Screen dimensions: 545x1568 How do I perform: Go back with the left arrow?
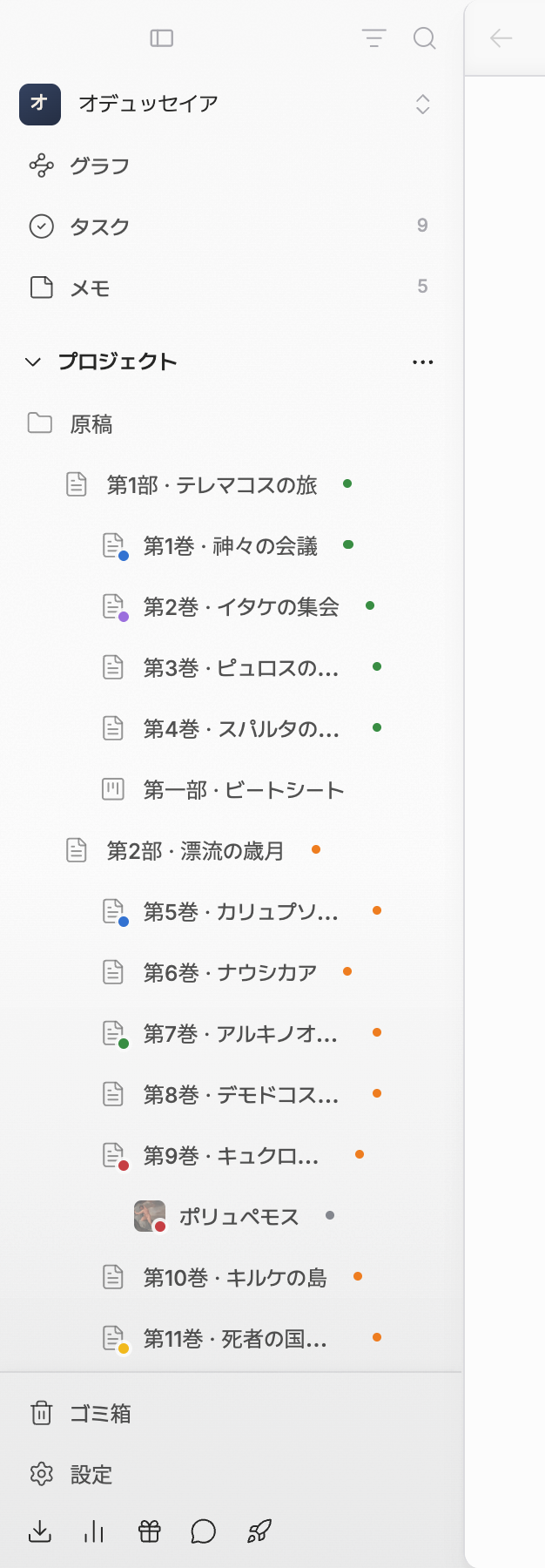coord(501,38)
